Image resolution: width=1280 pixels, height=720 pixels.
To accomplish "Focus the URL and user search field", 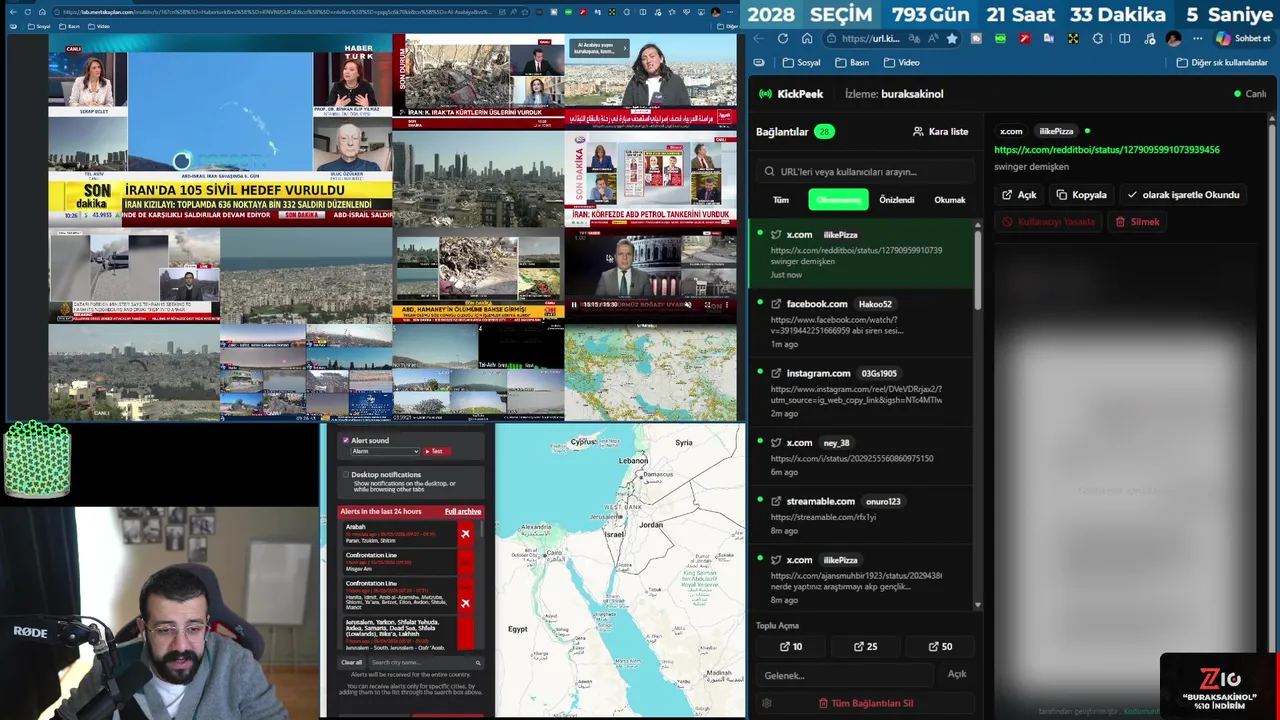I will (866, 171).
